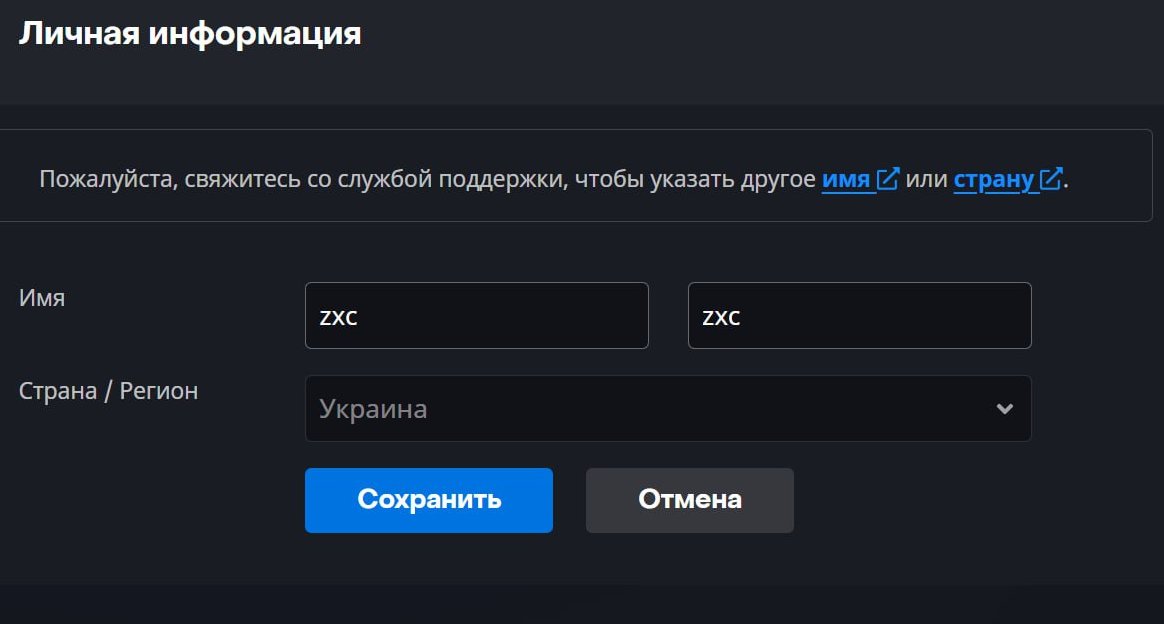Click external-link icon beside the «имя» link

click(x=888, y=179)
